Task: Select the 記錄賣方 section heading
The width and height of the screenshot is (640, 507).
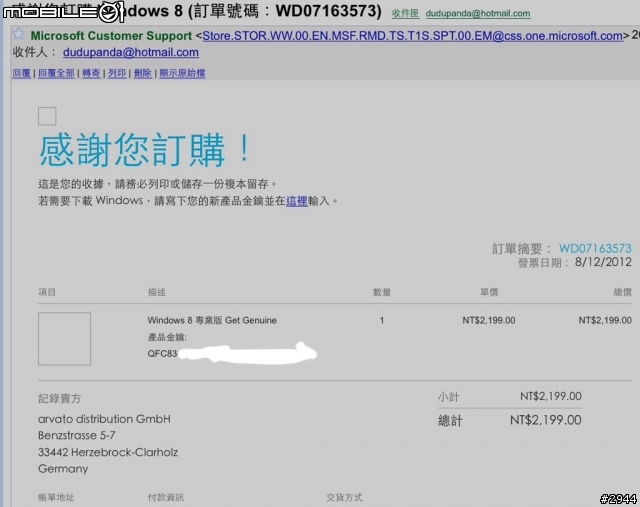Action: [60, 398]
